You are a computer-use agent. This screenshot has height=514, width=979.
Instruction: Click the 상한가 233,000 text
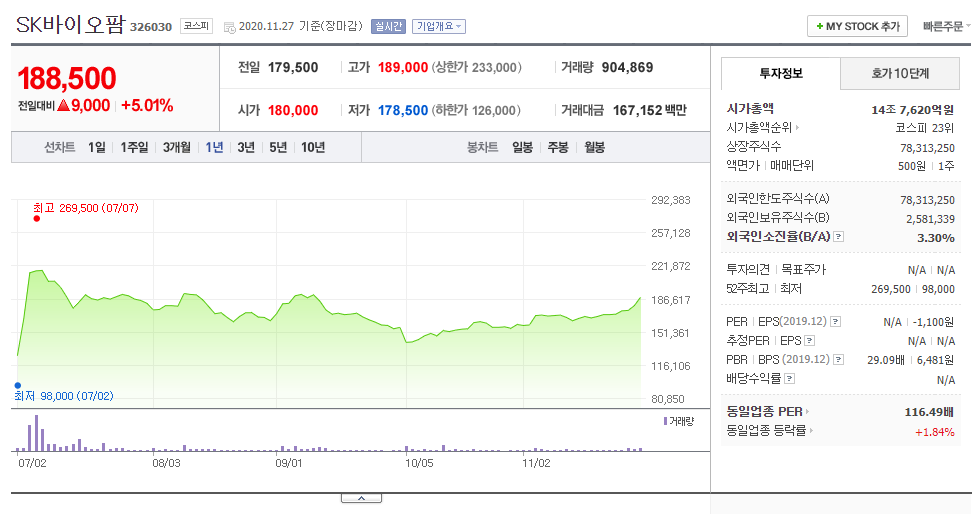tap(476, 67)
